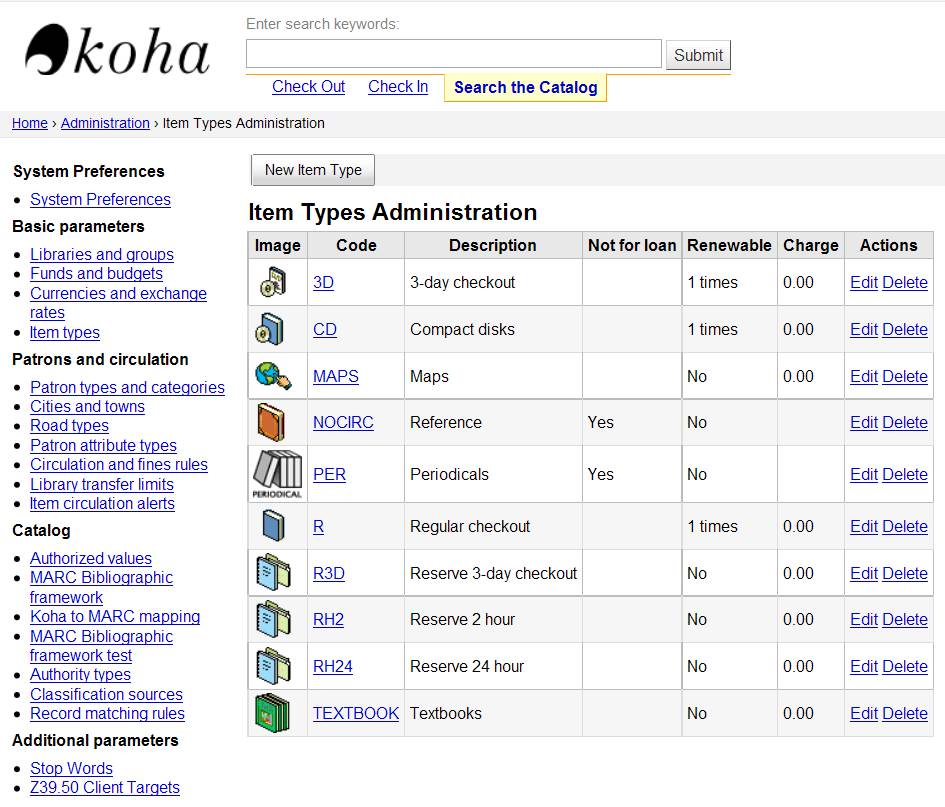This screenshot has width=945, height=807.
Task: Select the Search the Catalog tab
Action: tap(525, 88)
